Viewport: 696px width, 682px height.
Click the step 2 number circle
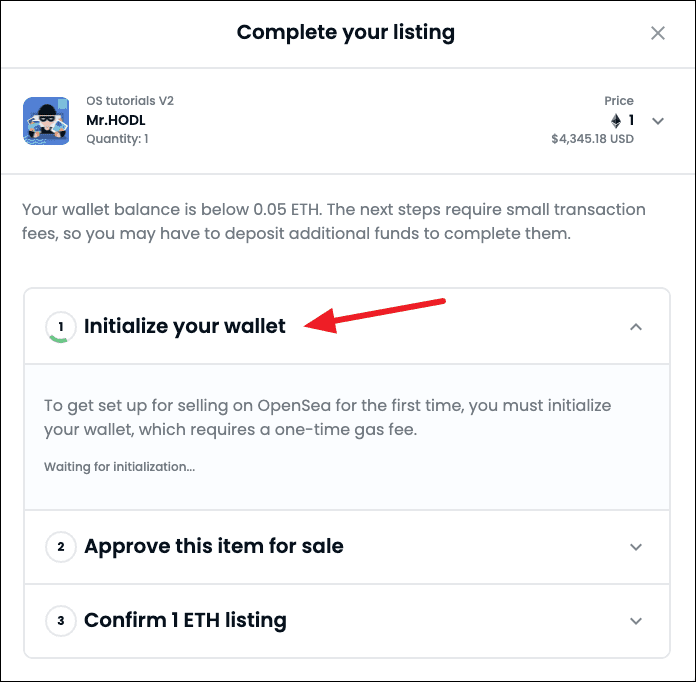pyautogui.click(x=60, y=547)
